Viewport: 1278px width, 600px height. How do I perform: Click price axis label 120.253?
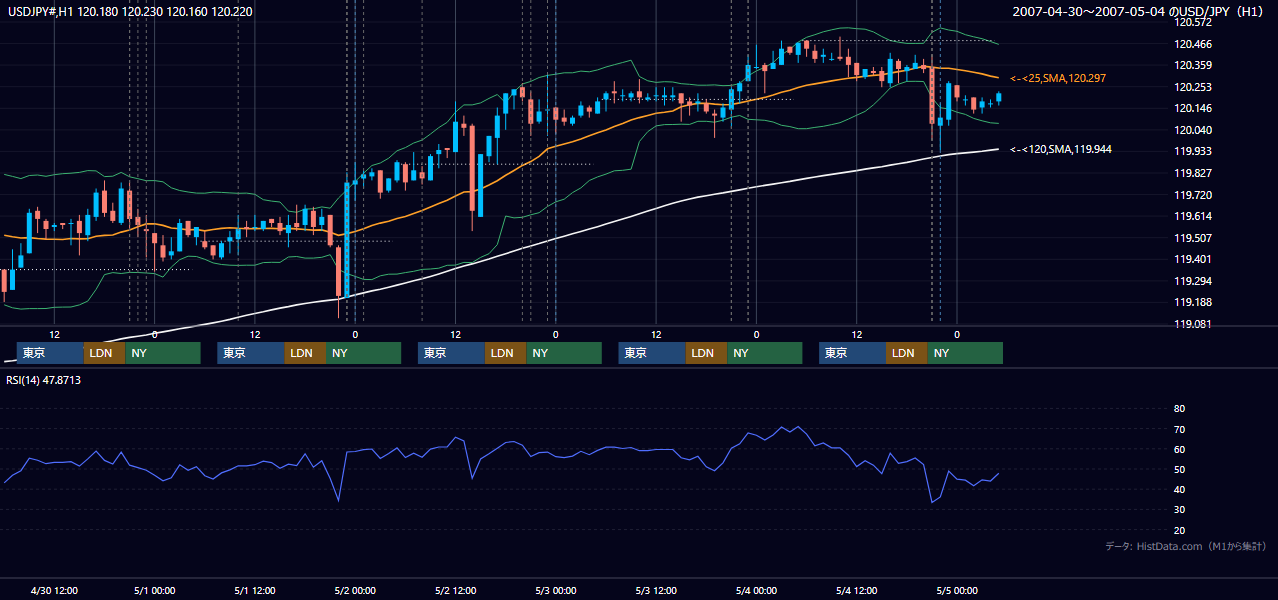(1195, 87)
